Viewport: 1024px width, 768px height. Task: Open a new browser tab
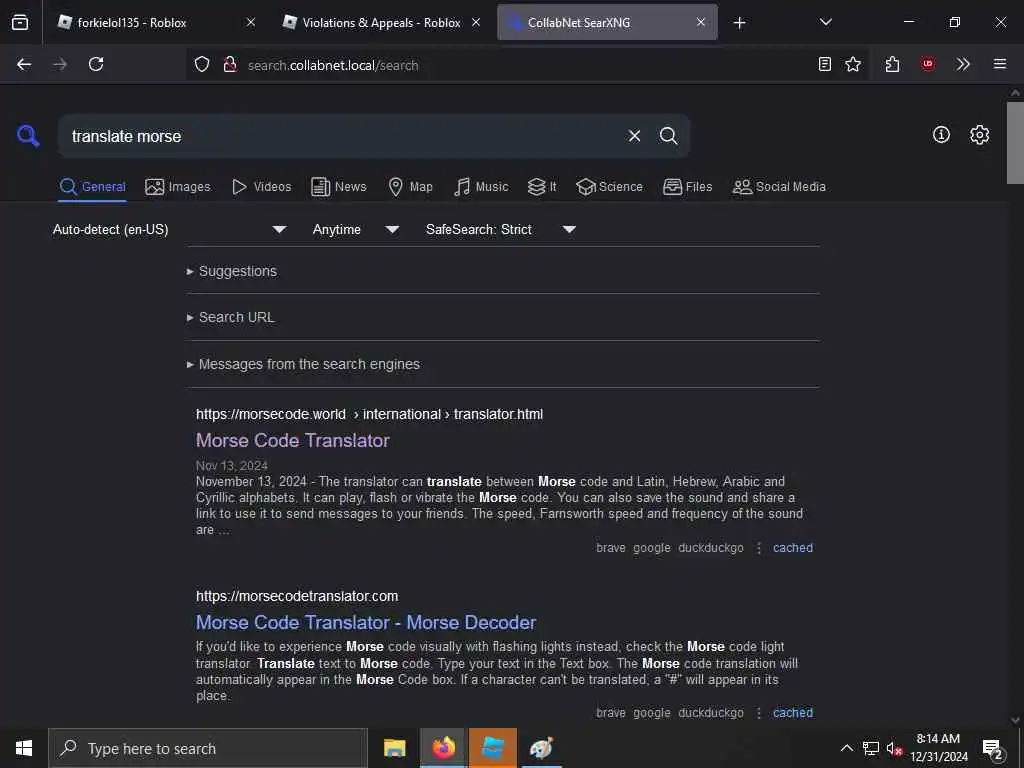point(739,23)
